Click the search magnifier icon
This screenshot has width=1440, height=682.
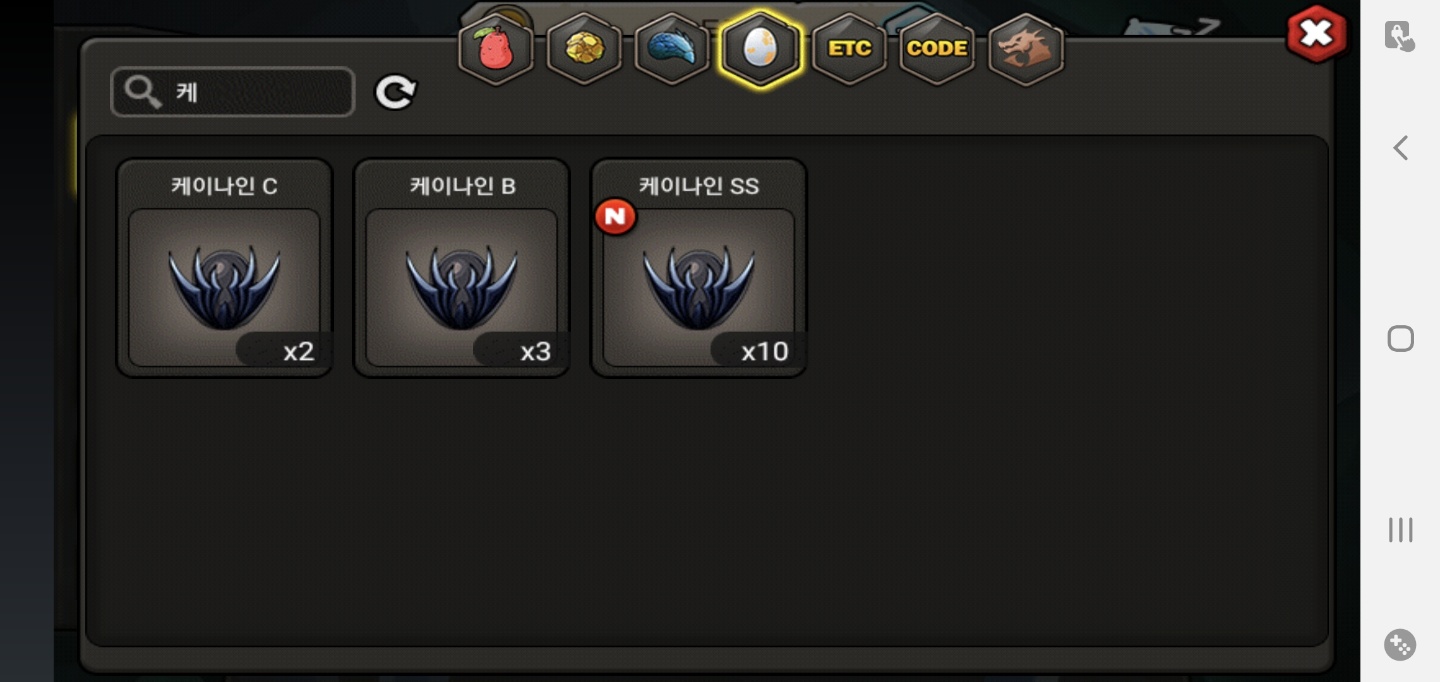pos(143,92)
